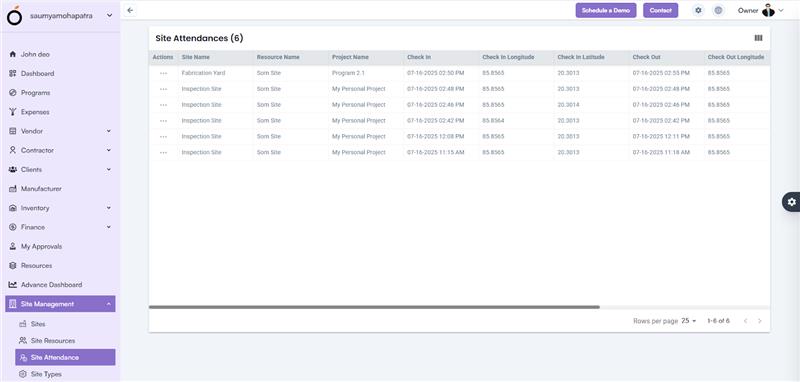The height and width of the screenshot is (382, 800).
Task: Go to next page arrow in pagination
Action: (x=760, y=321)
